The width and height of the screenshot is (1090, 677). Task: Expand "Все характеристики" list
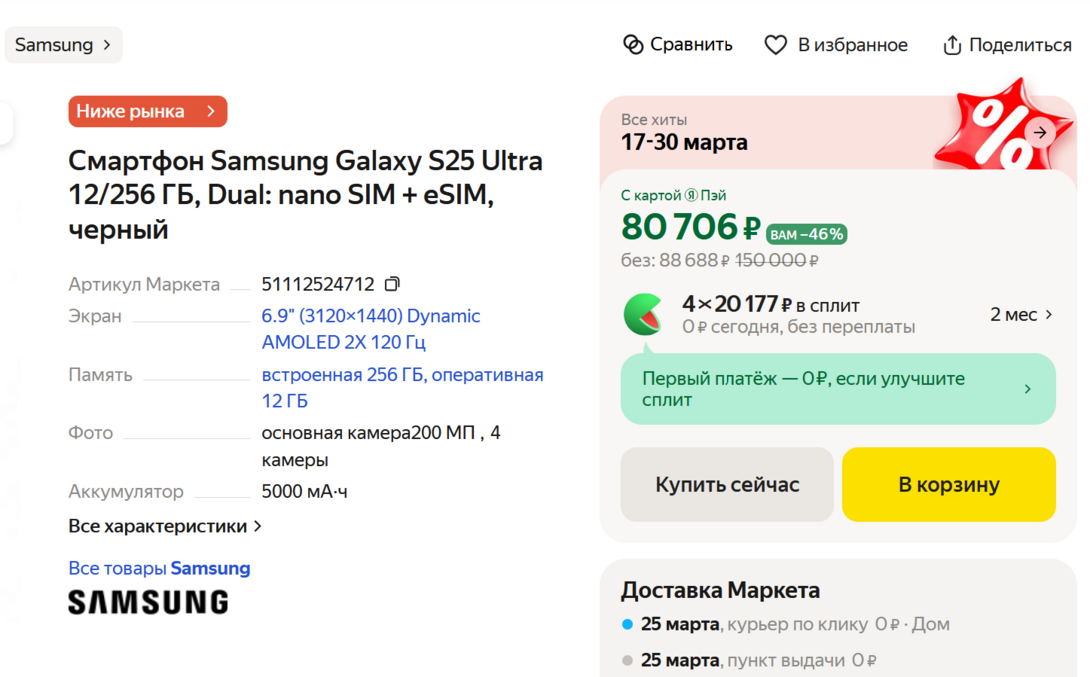165,526
